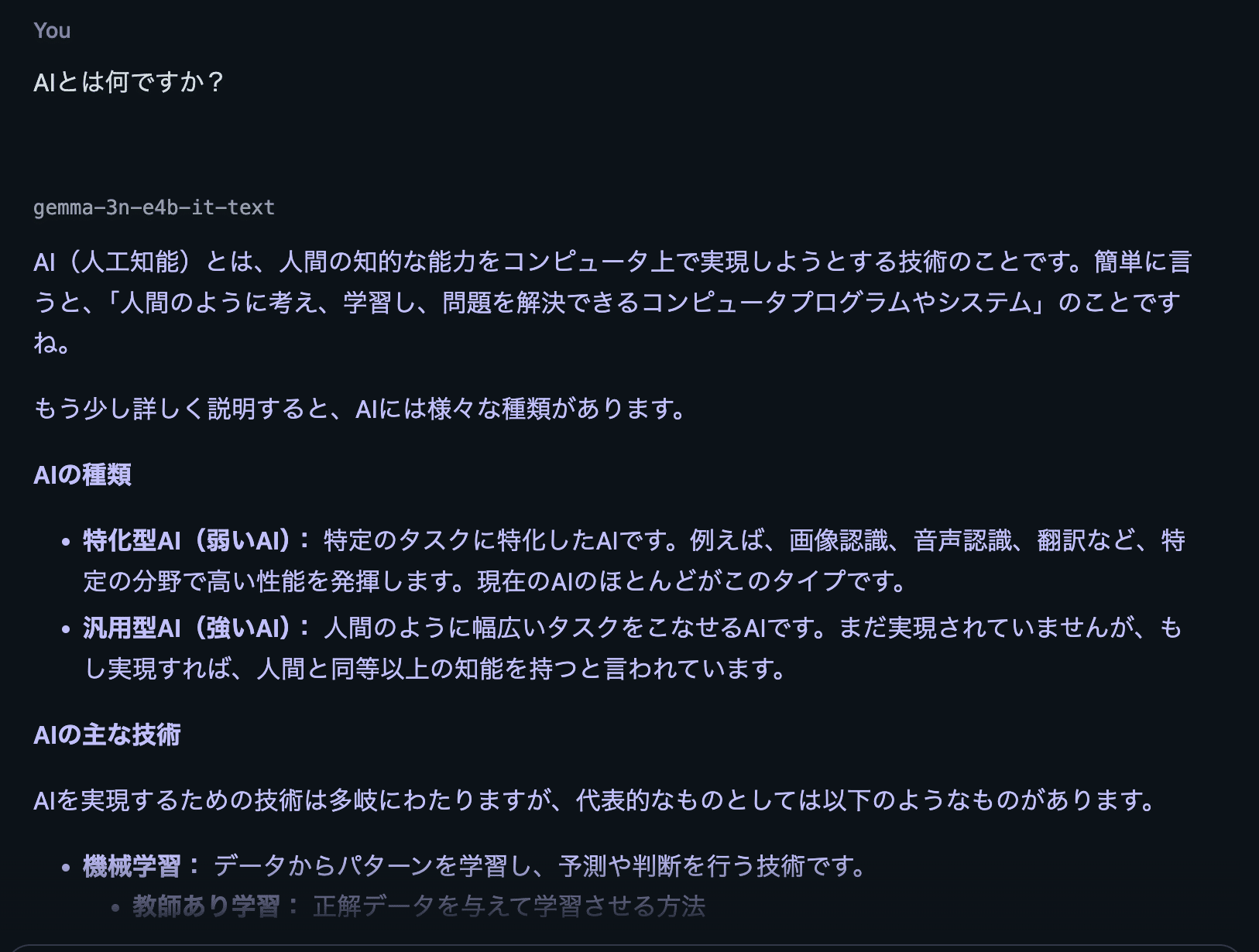Click the text "現在のAIのほとんどがこのタイプです"
The width and height of the screenshot is (1259, 952).
pos(694,581)
